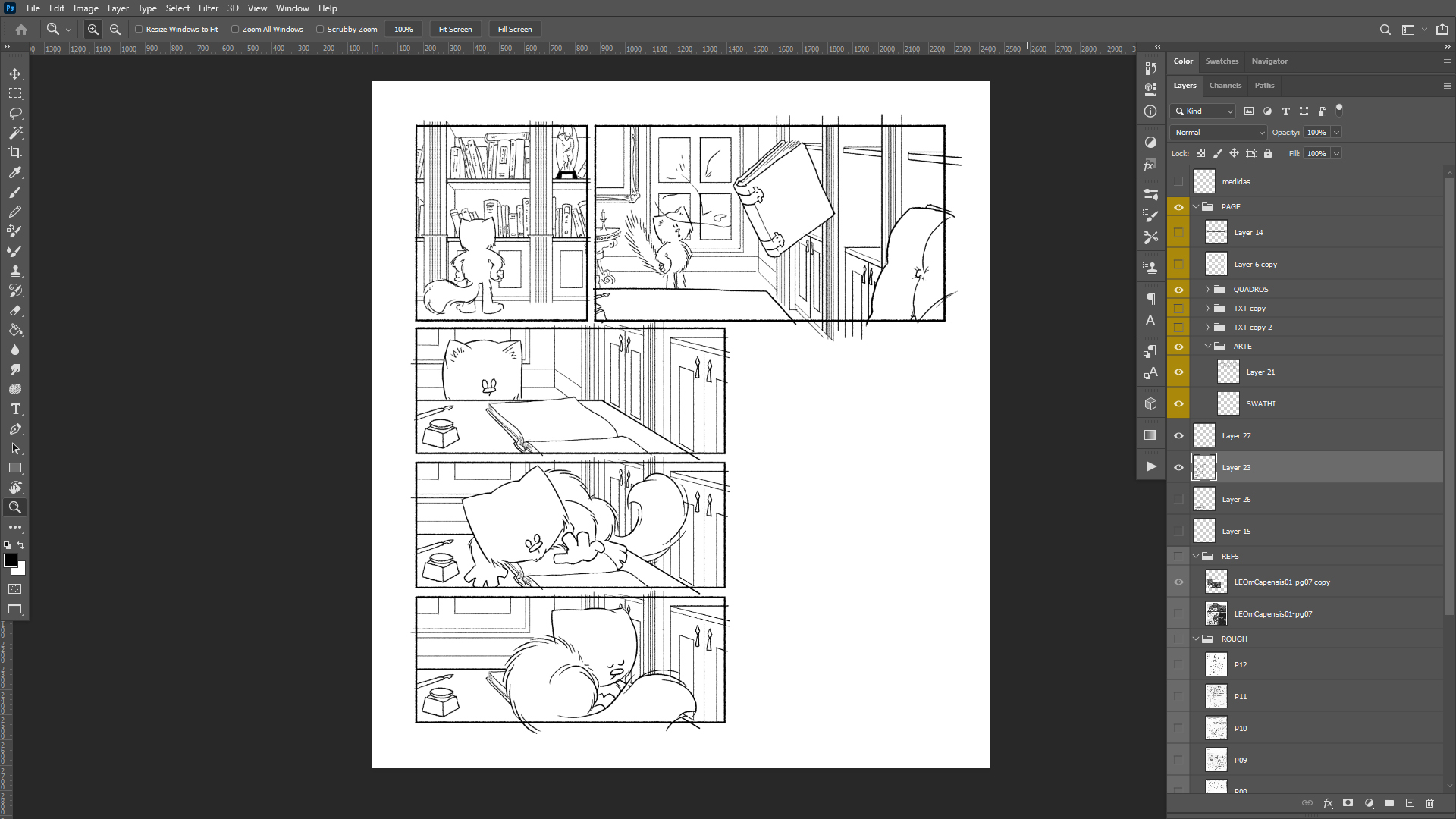The height and width of the screenshot is (819, 1456).
Task: Enable Scrubby Zoom checkbox
Action: 320,29
